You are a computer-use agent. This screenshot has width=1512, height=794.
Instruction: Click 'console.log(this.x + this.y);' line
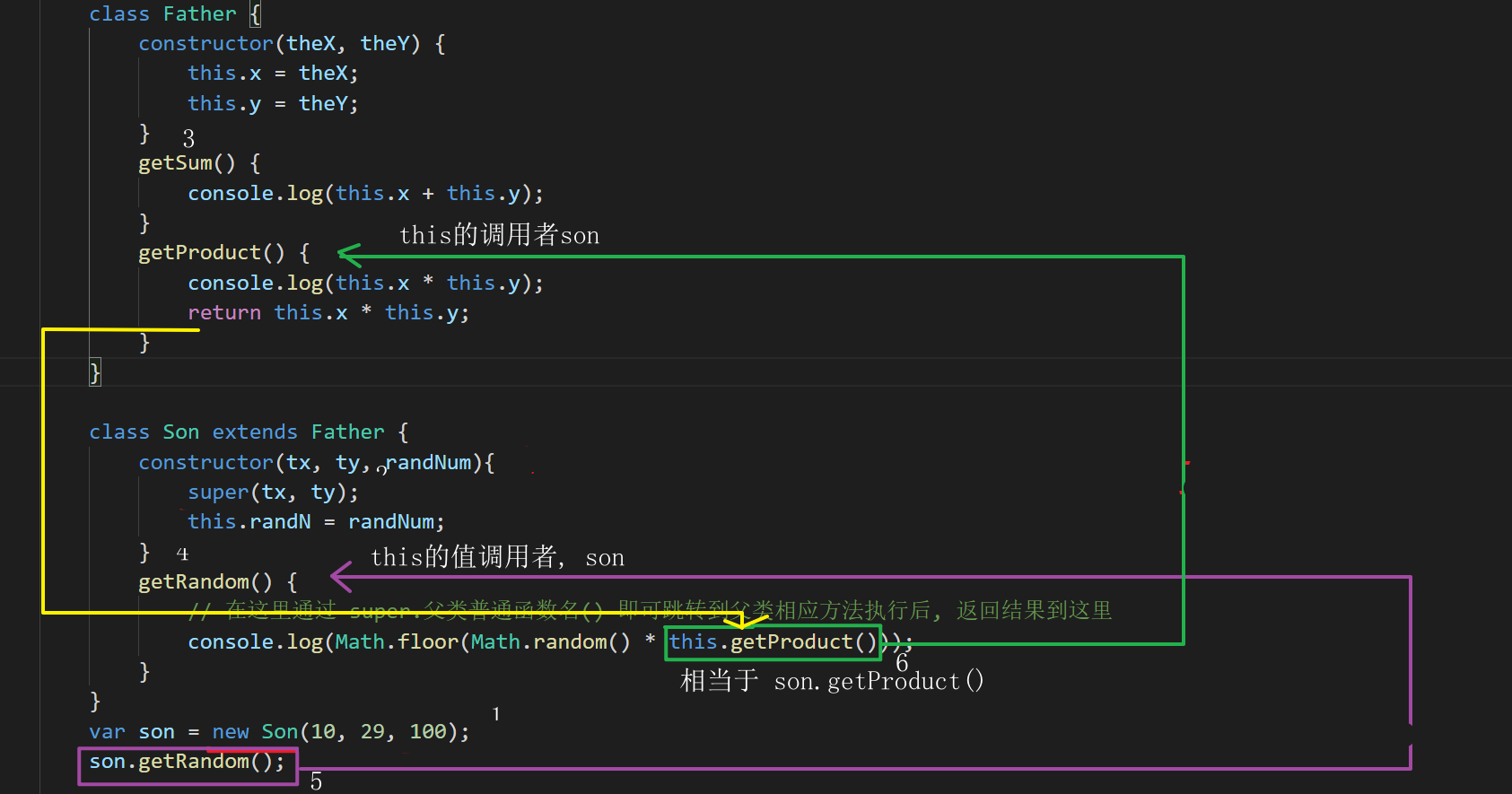pos(365,194)
